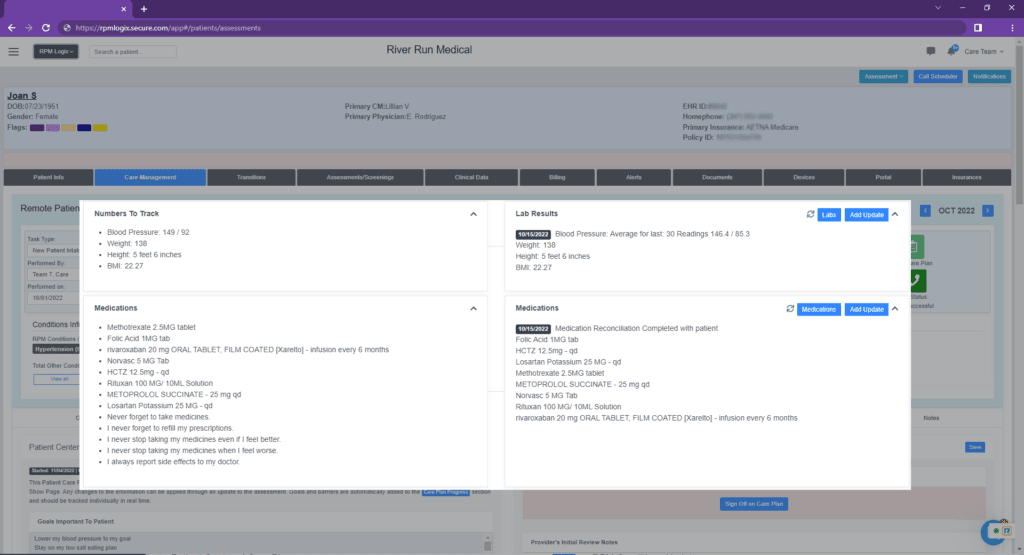Open the Call Scheduler
The width and height of the screenshot is (1024, 555).
tap(938, 76)
